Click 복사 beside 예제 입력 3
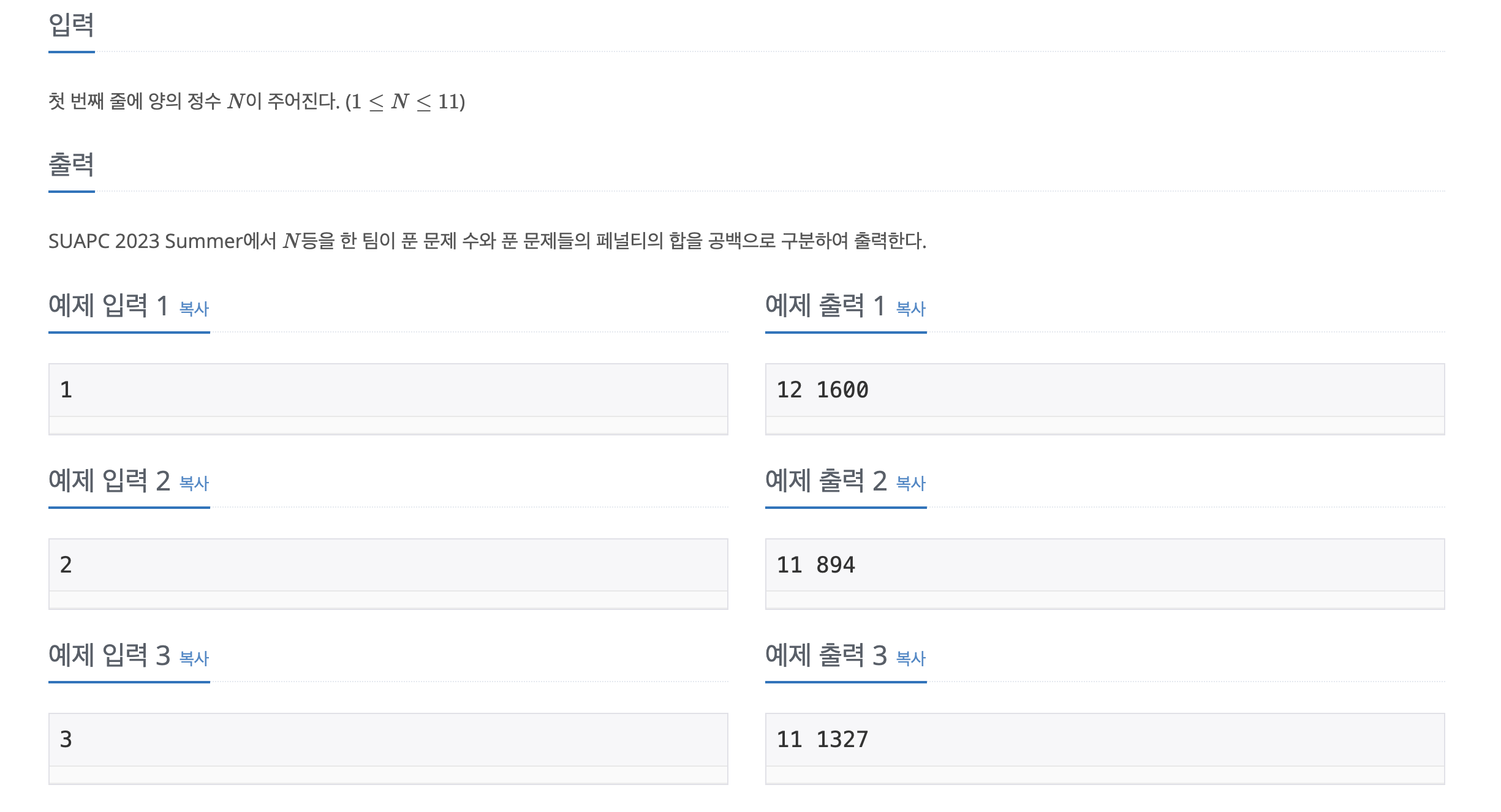 click(193, 659)
